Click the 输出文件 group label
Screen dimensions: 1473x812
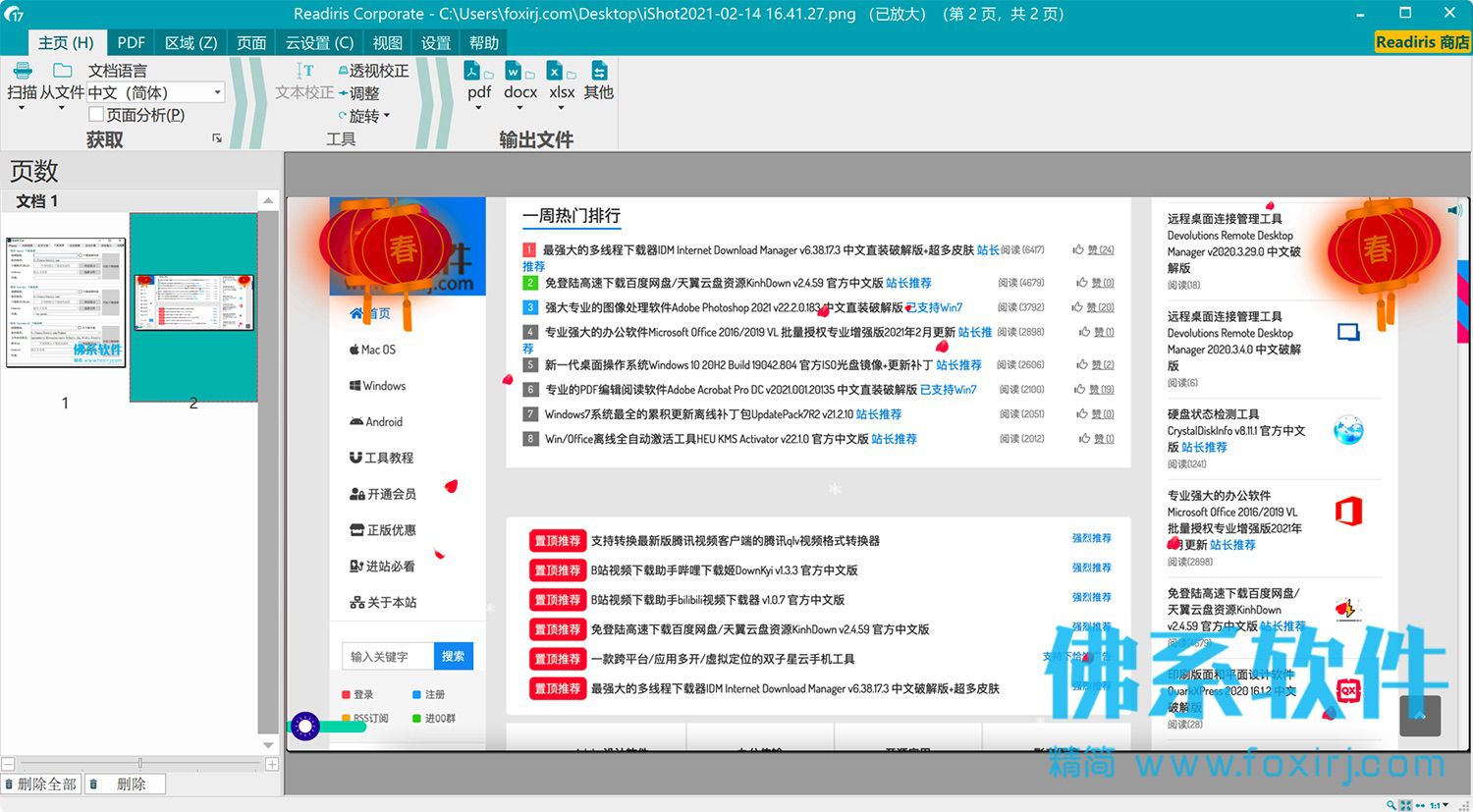(x=536, y=139)
